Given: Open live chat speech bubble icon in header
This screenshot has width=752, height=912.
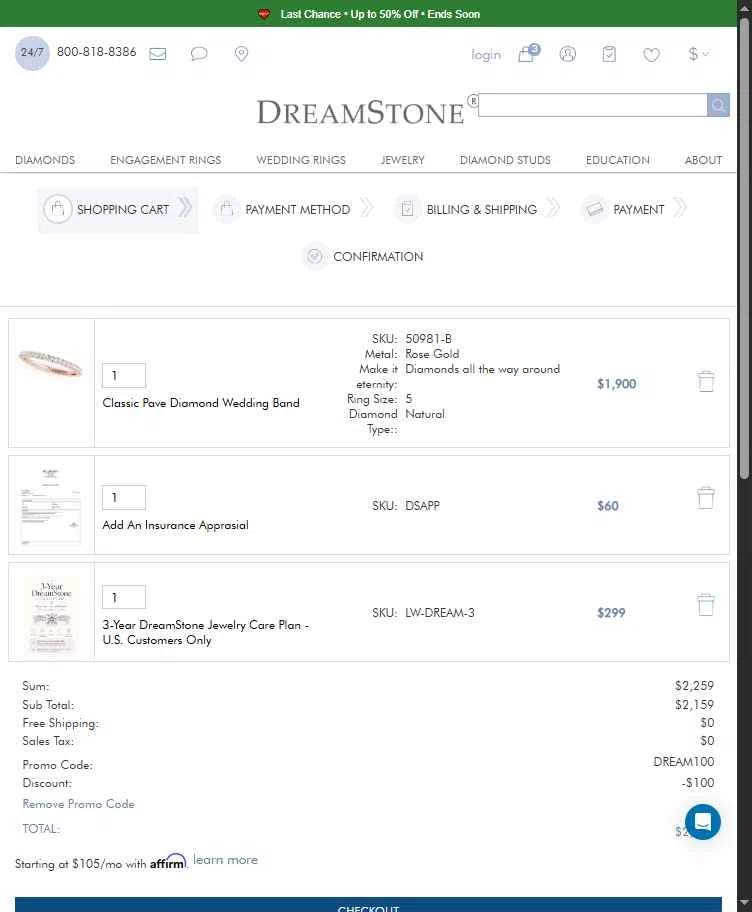Looking at the screenshot, I should tap(199, 54).
